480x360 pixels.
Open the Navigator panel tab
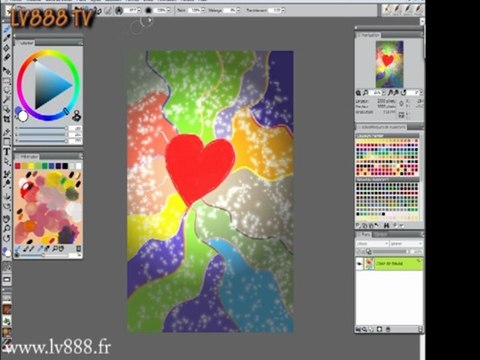pos(369,35)
